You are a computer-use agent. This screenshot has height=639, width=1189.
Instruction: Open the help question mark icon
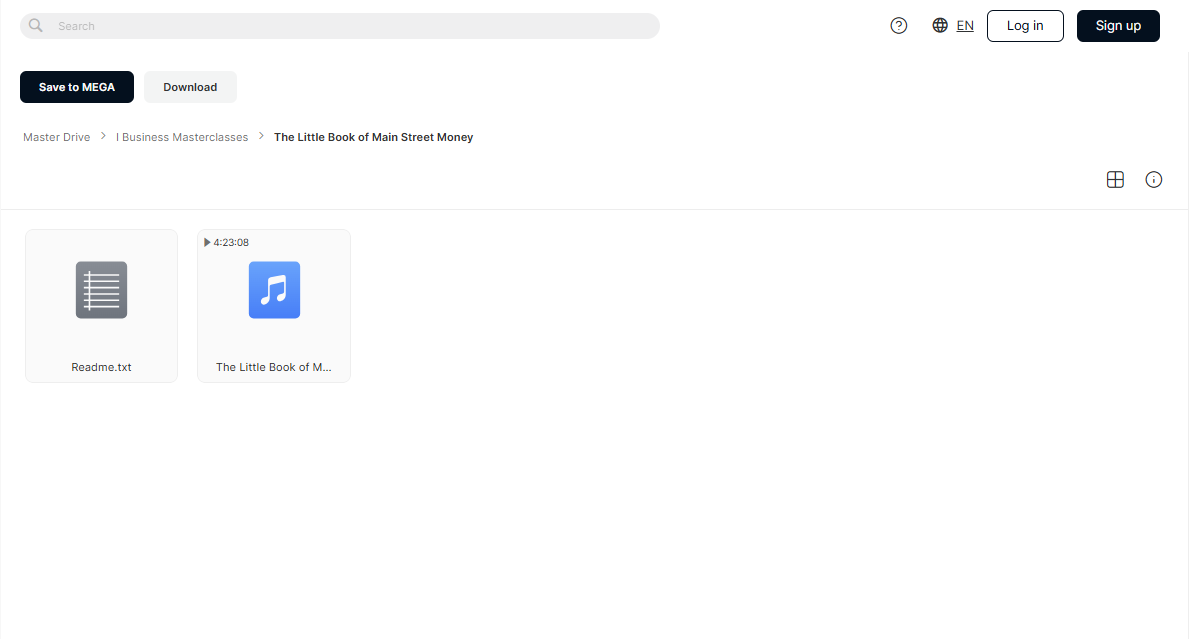[x=899, y=26]
